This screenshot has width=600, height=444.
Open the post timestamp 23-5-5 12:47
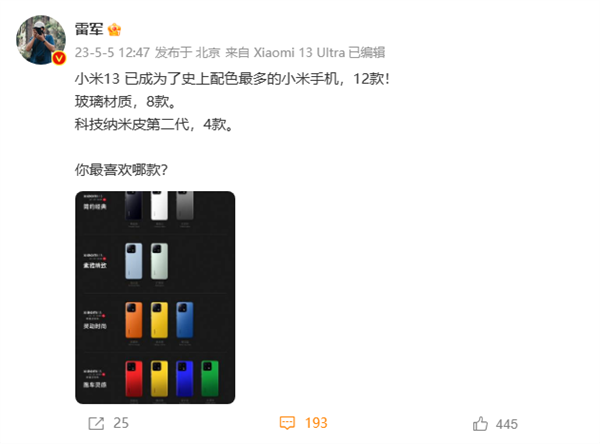pyautogui.click(x=112, y=52)
